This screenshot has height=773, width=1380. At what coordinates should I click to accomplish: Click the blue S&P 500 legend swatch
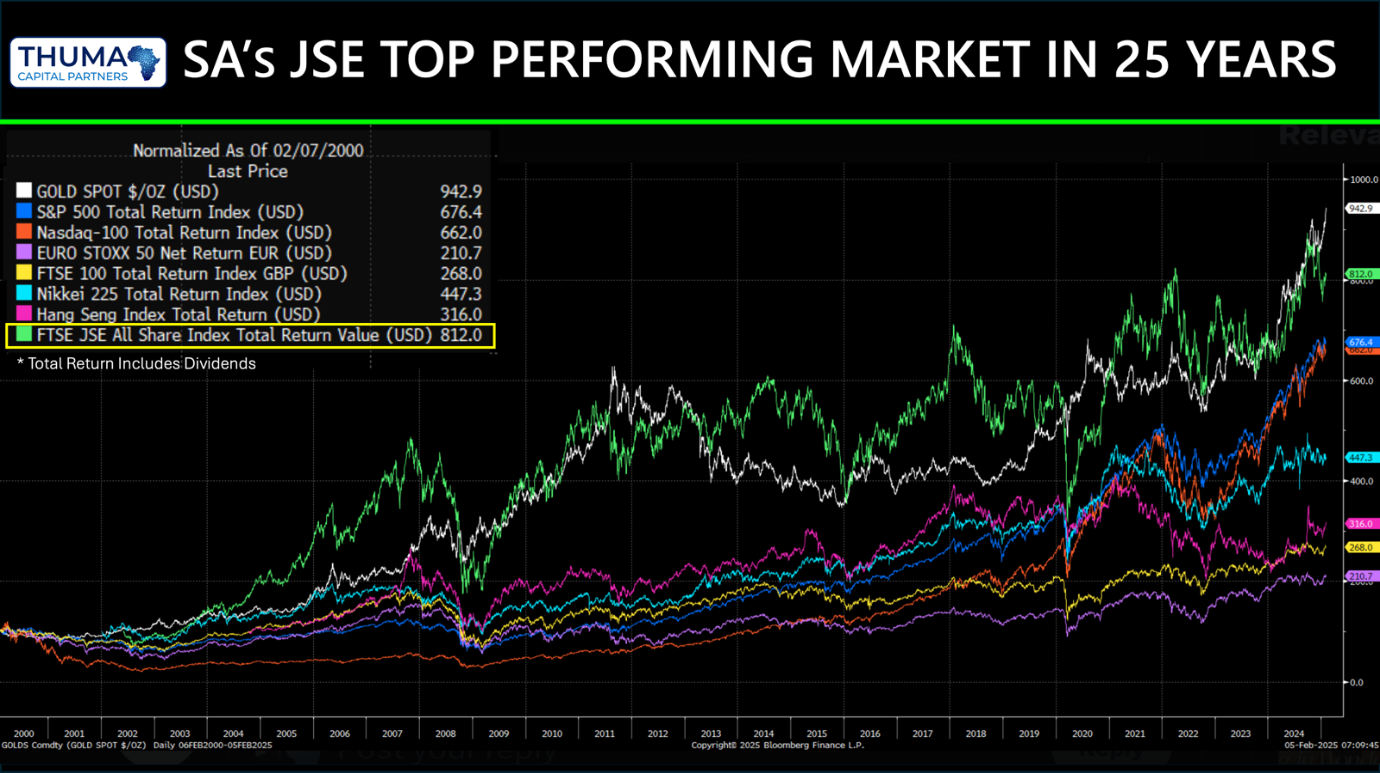[24, 212]
